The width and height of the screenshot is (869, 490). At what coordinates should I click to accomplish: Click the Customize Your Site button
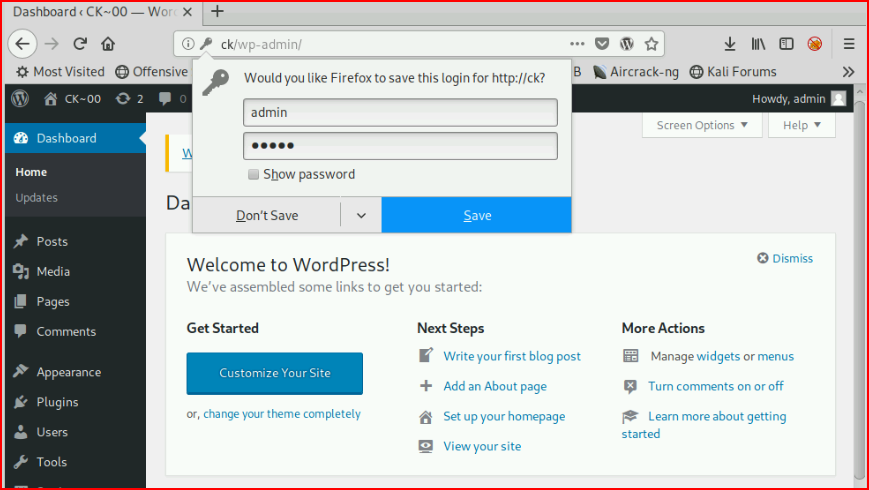pyautogui.click(x=274, y=373)
